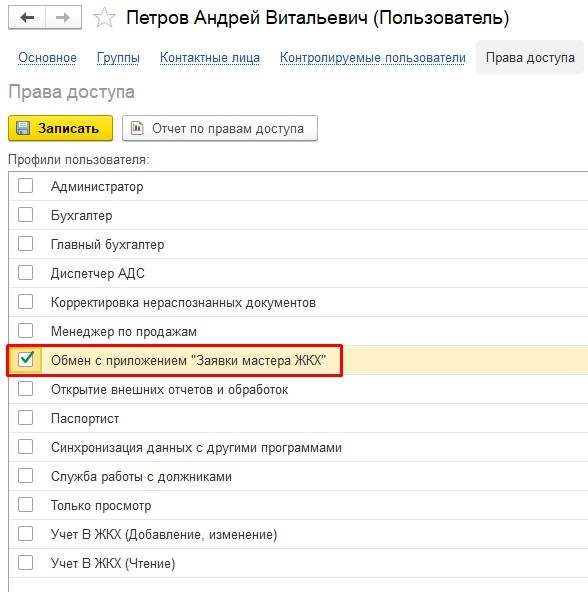Tick Учет В ЖКХ (Чтение) checkbox
588x592 pixels.
25,563
